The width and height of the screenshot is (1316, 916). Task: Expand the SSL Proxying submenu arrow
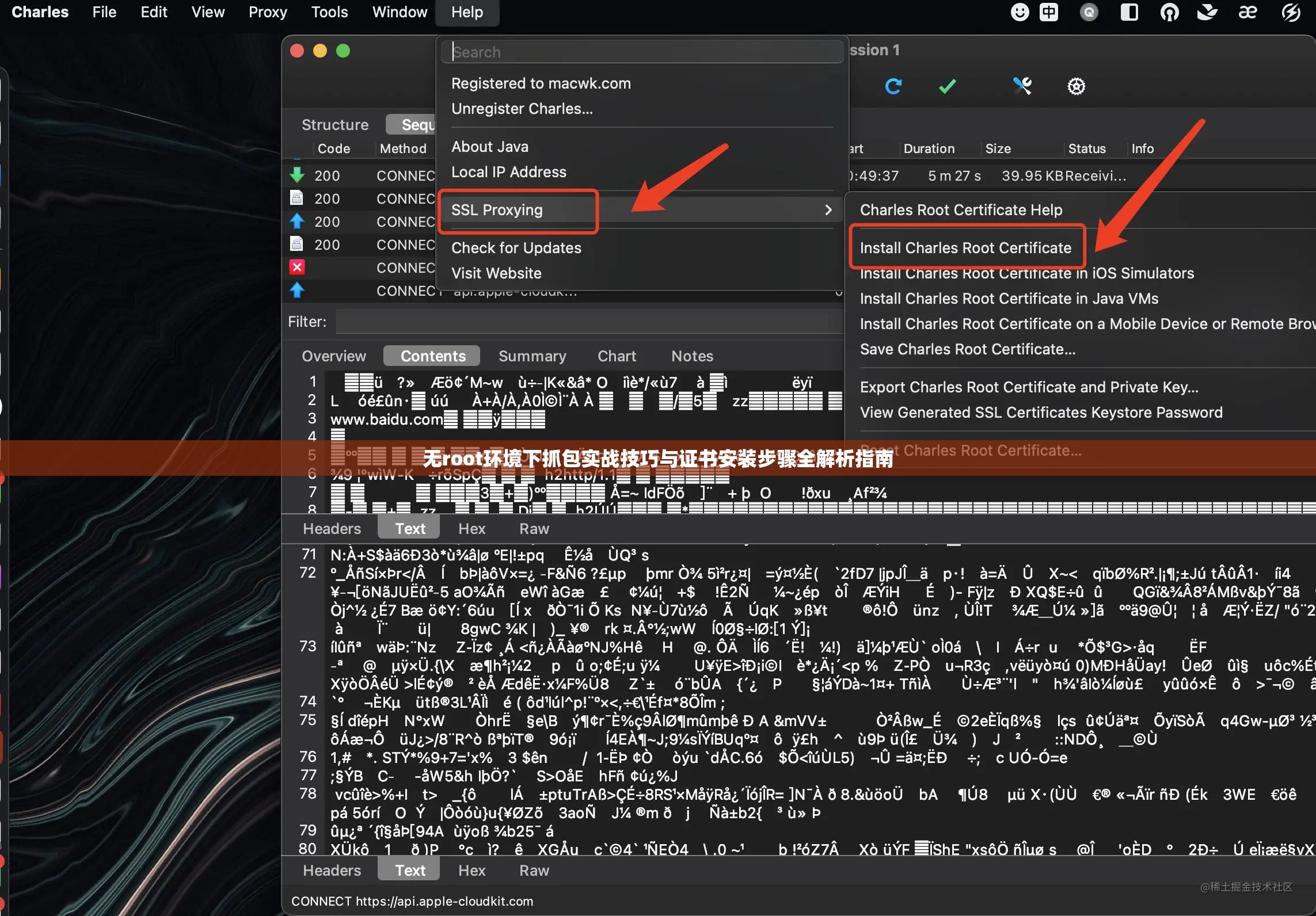828,210
